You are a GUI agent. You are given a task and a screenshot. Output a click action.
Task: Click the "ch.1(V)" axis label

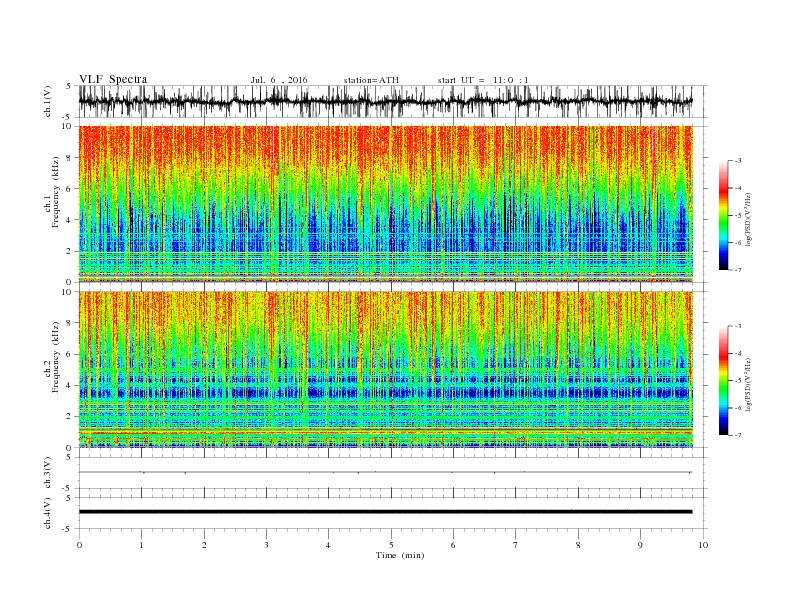tap(48, 101)
